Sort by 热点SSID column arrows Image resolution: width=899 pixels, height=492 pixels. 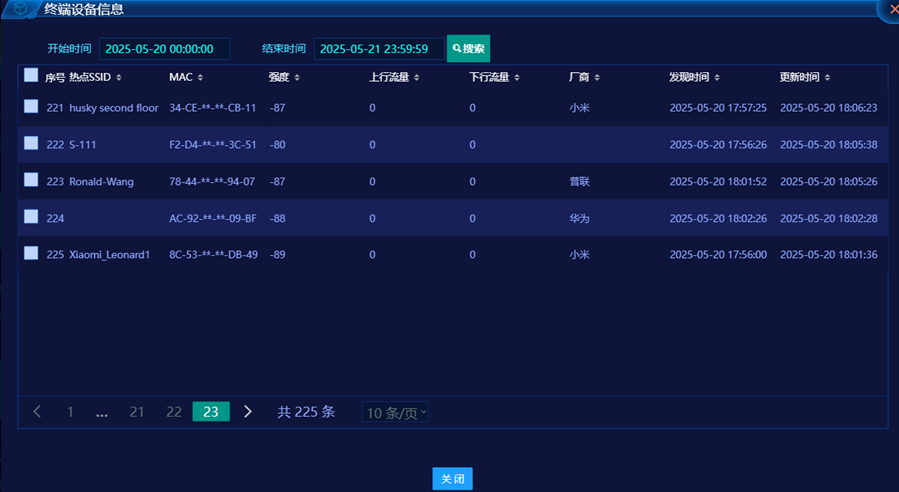tap(119, 77)
